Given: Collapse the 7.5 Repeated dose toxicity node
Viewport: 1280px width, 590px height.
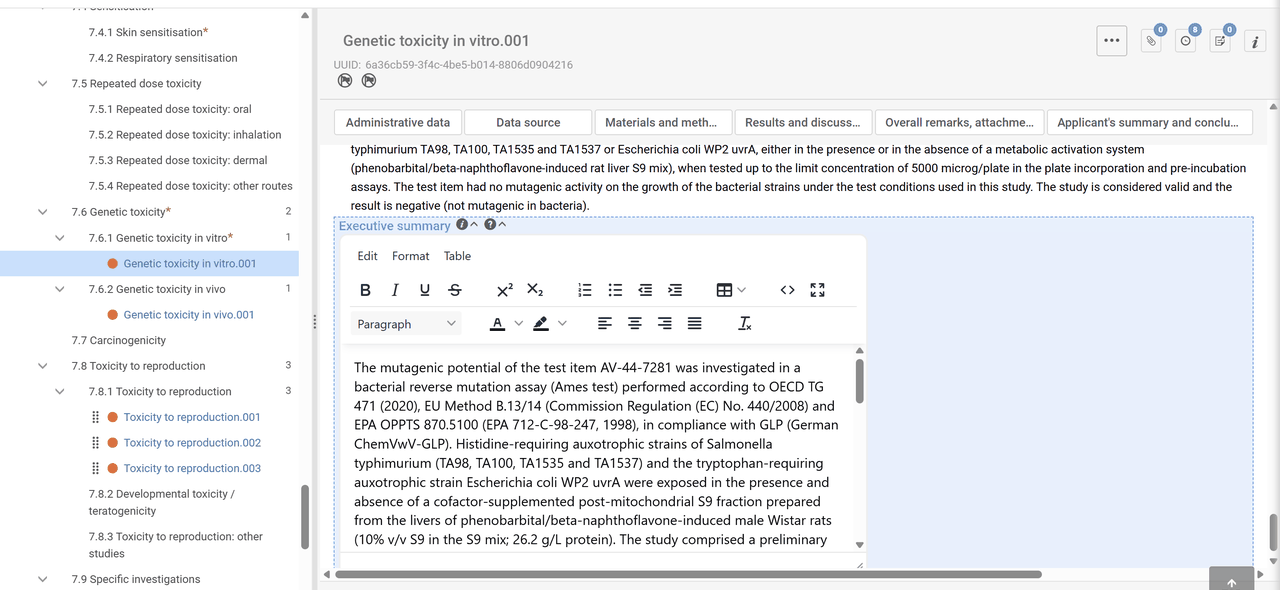Looking at the screenshot, I should pos(42,84).
